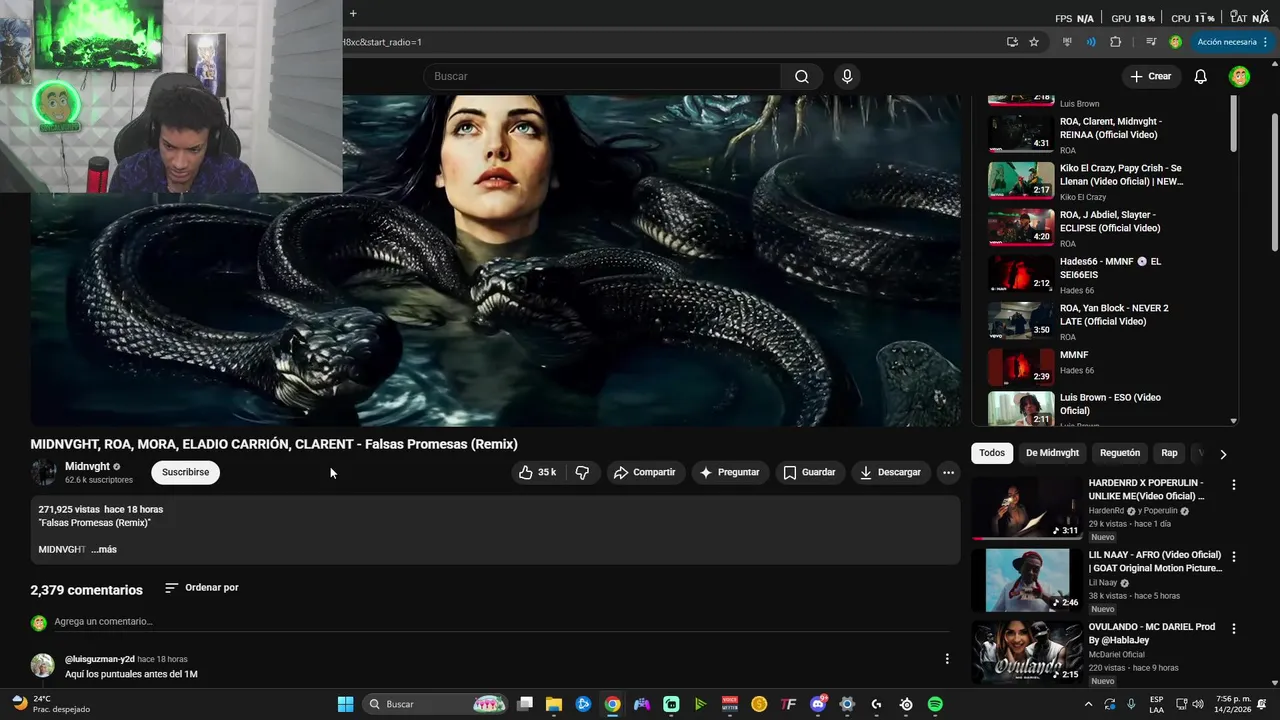Open options for HARDENRD X POPERULIN video

pyautogui.click(x=1233, y=485)
